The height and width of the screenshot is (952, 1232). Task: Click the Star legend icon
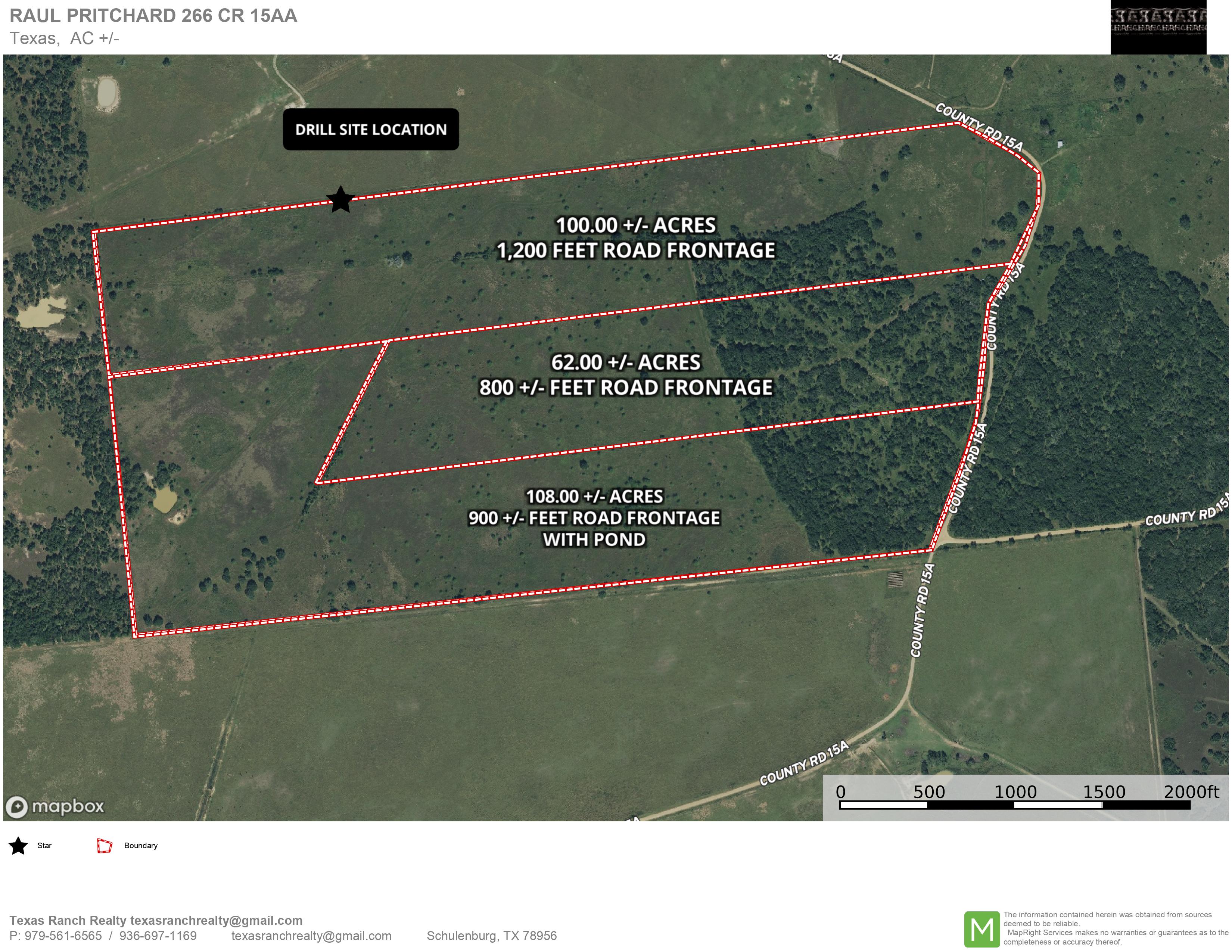pos(19,845)
